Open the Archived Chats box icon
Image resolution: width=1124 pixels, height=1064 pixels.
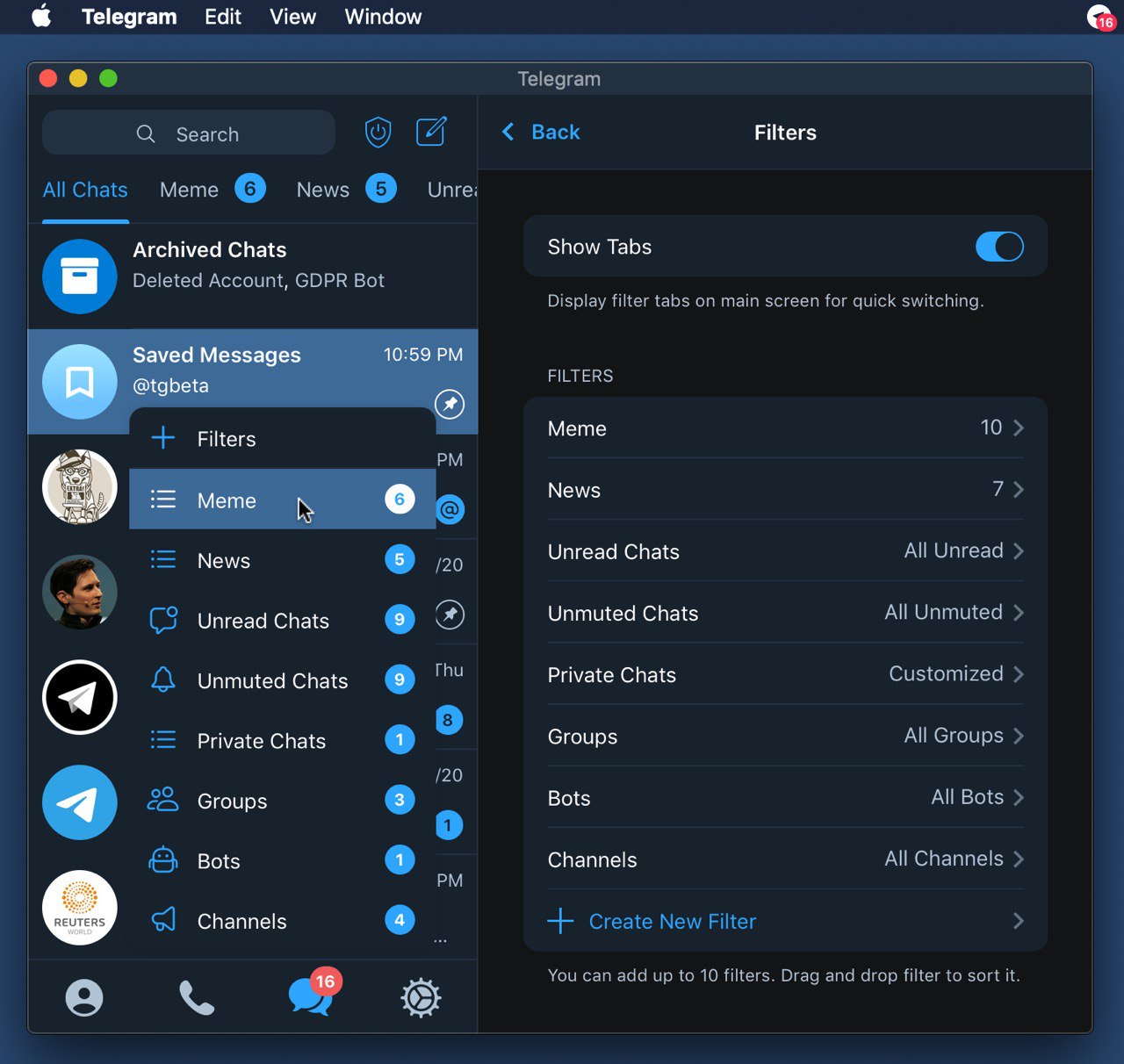(80, 277)
